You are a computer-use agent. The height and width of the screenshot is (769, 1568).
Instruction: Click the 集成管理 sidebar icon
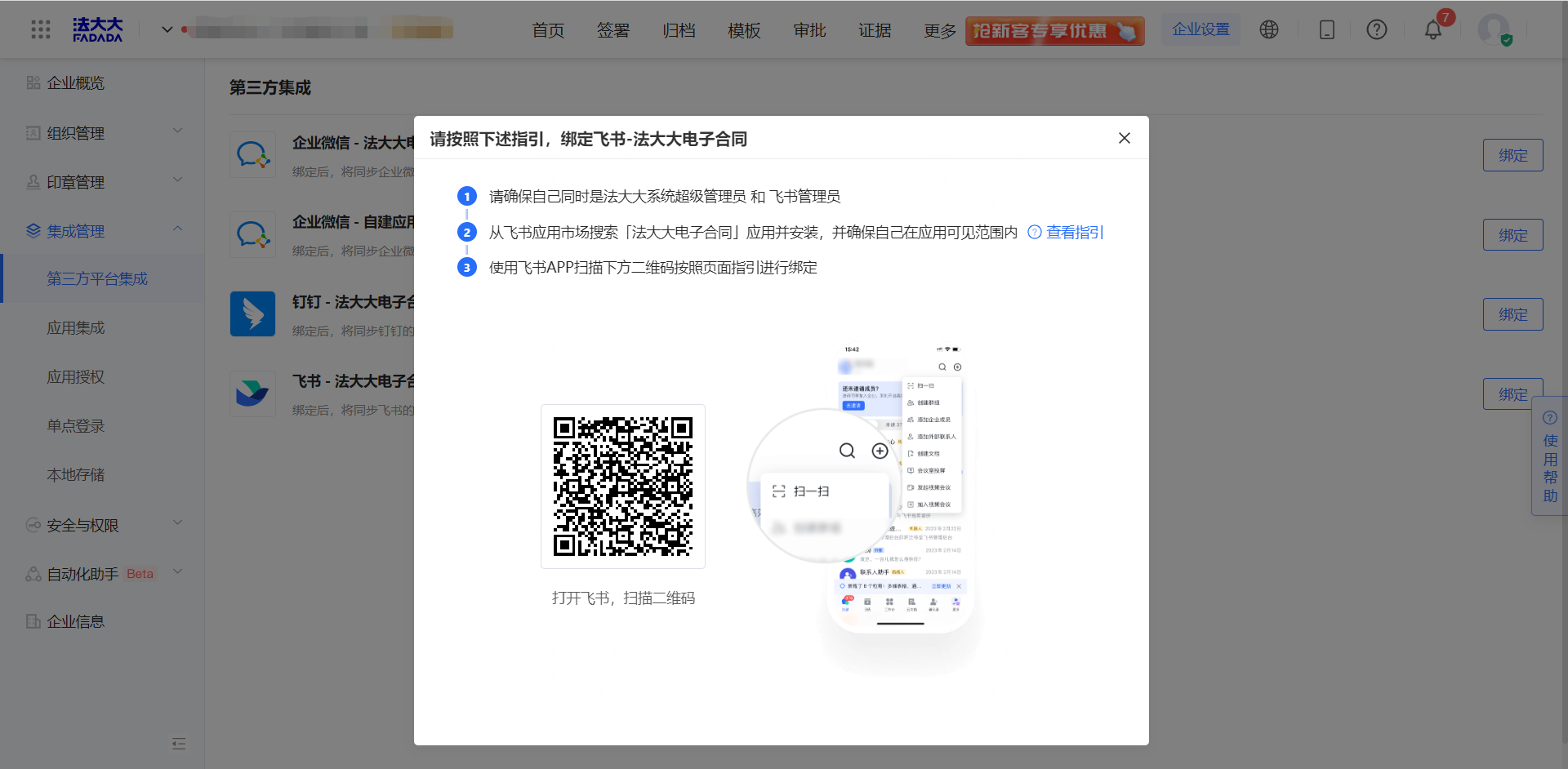[x=33, y=231]
